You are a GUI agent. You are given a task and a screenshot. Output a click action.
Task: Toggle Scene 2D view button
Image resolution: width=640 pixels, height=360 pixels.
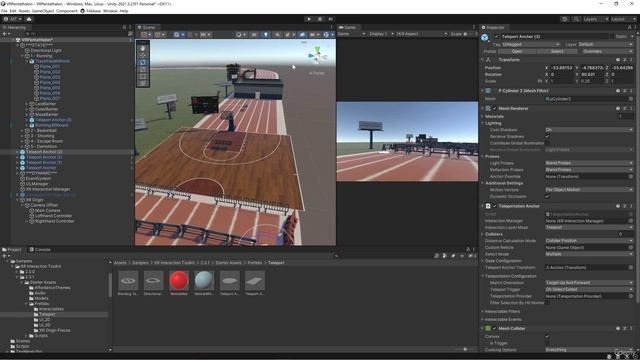pyautogui.click(x=254, y=35)
